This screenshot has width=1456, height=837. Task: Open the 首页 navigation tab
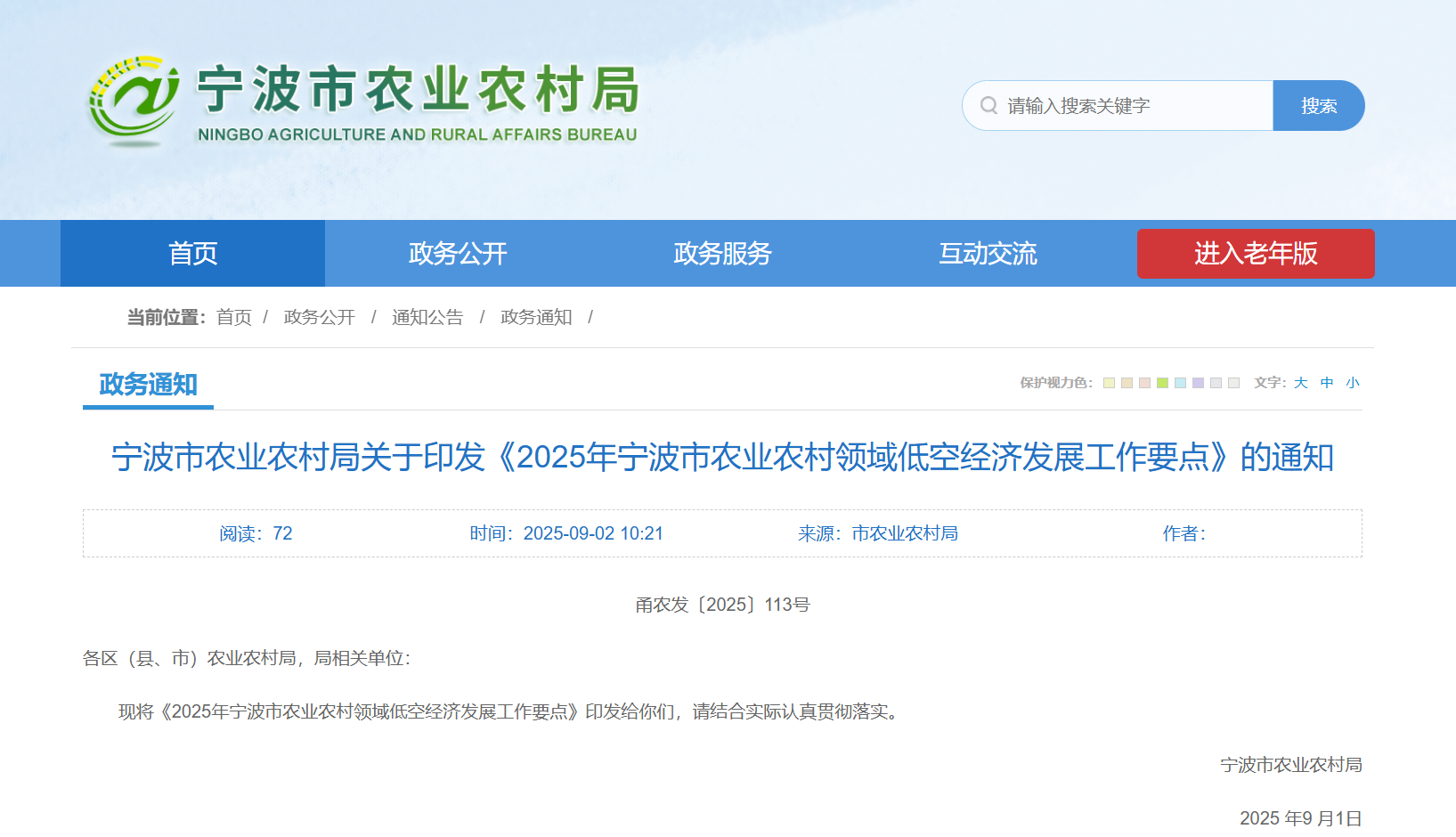click(192, 254)
